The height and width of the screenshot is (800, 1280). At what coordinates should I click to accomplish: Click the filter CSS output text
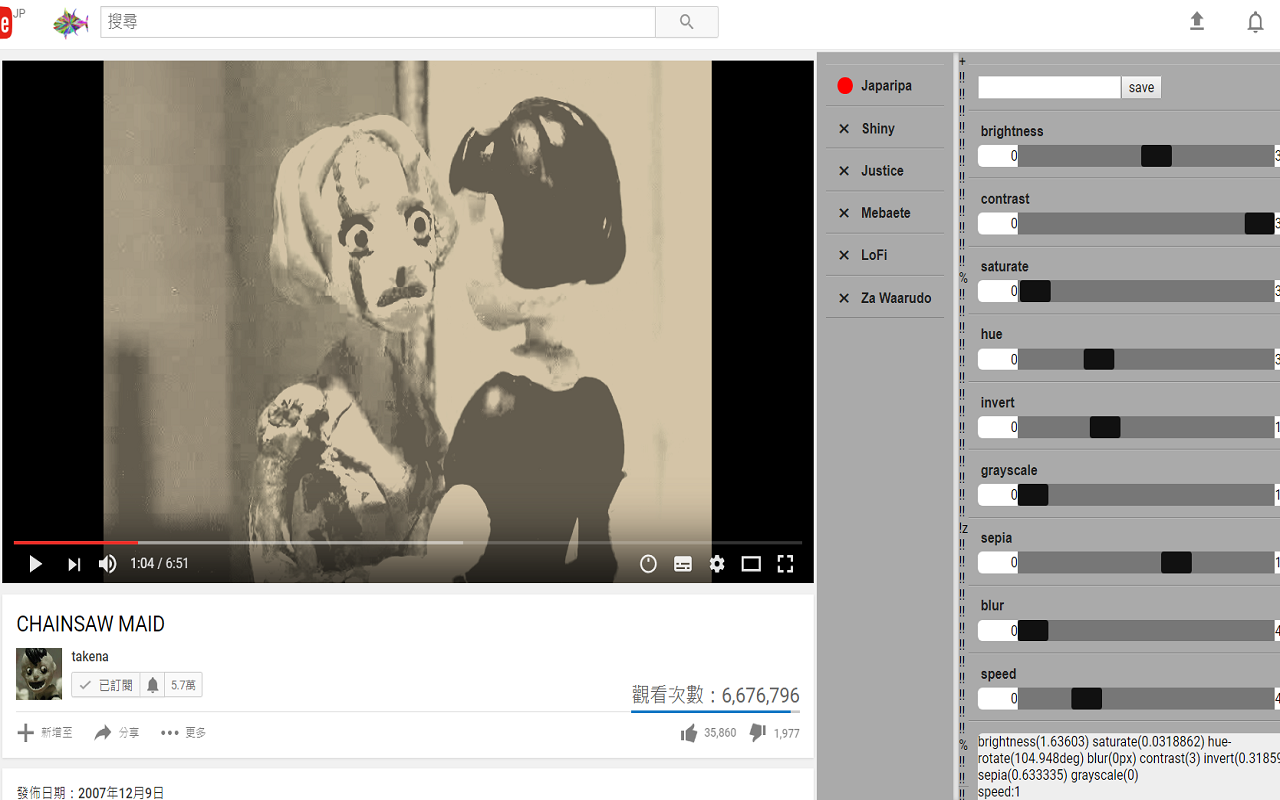[x=1128, y=766]
